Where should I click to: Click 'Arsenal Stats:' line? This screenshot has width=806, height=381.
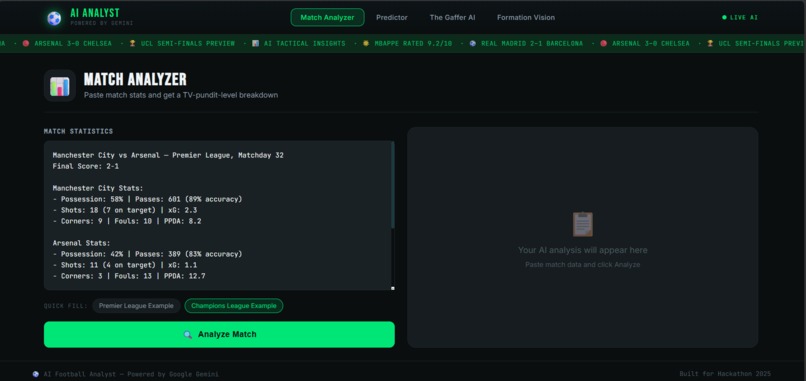click(x=81, y=243)
